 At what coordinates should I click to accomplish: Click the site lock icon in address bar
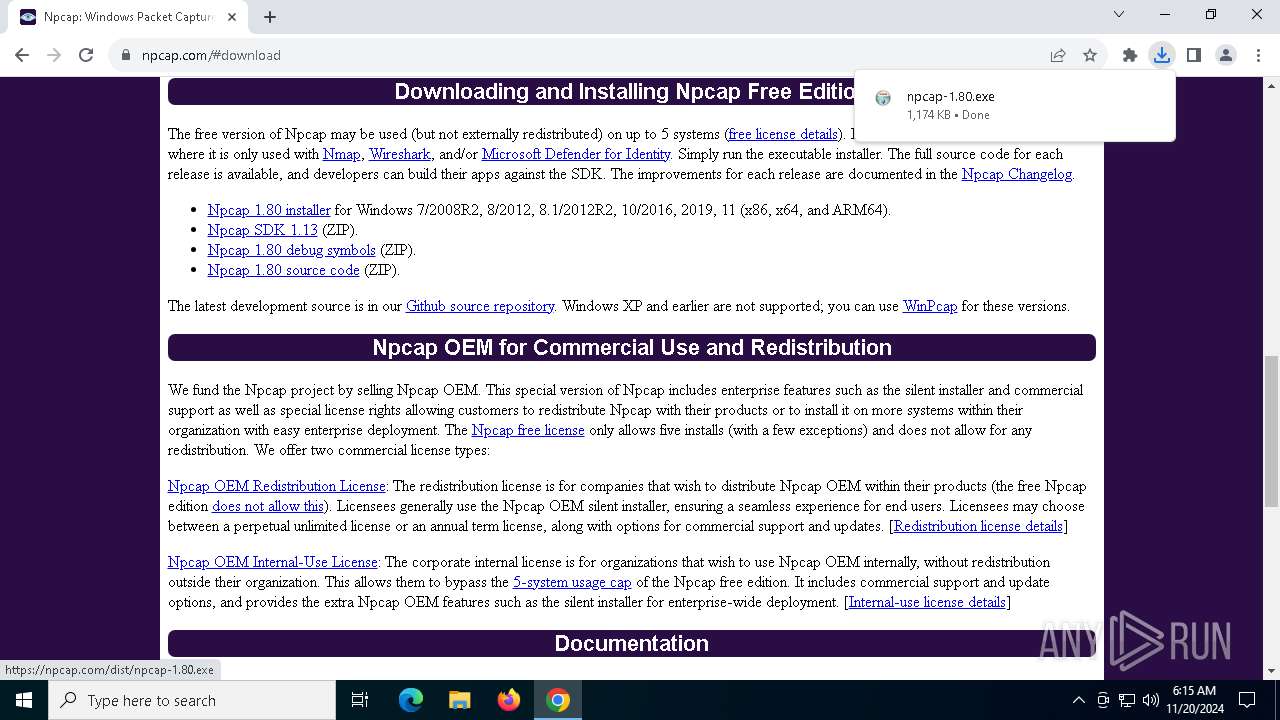click(x=126, y=55)
